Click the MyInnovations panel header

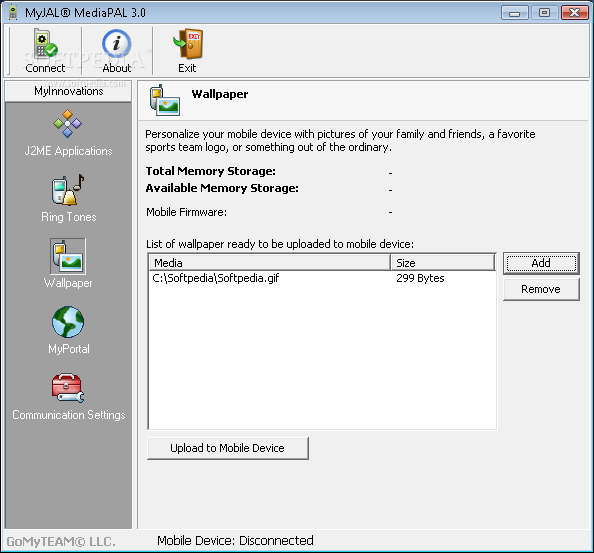[x=68, y=91]
